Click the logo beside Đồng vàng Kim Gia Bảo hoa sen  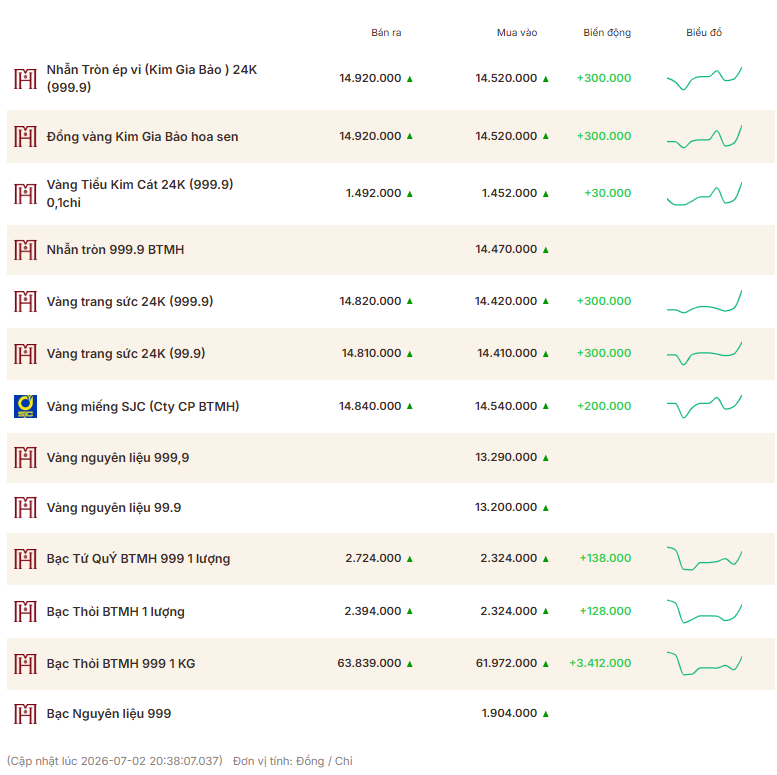pos(25,136)
